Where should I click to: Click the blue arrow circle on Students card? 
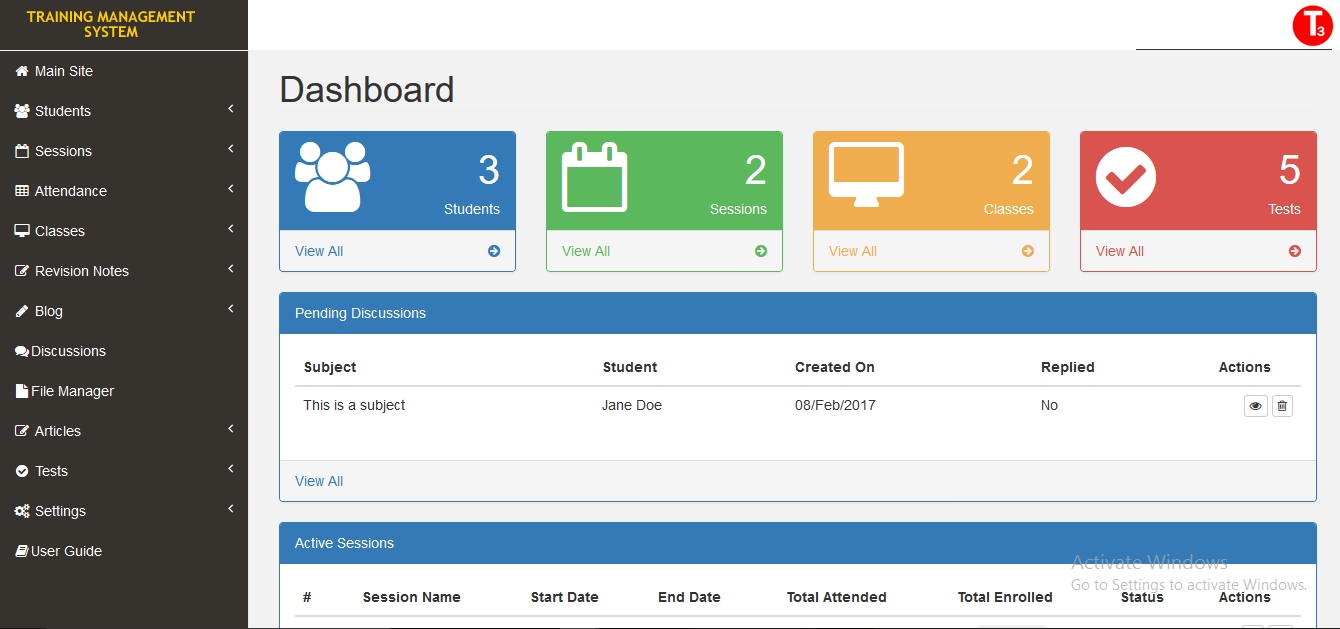pos(494,251)
